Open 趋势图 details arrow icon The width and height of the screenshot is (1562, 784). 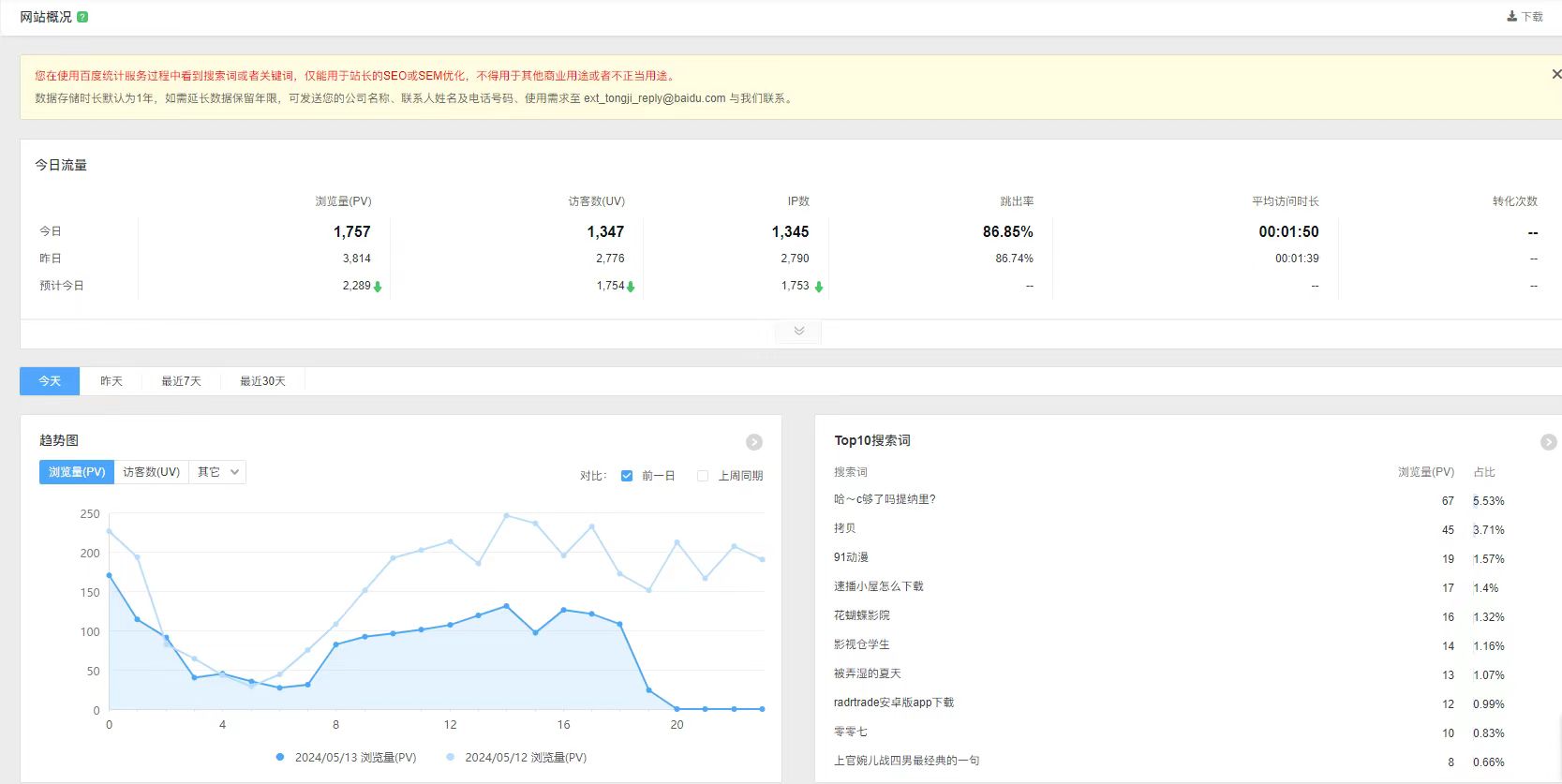tap(754, 442)
